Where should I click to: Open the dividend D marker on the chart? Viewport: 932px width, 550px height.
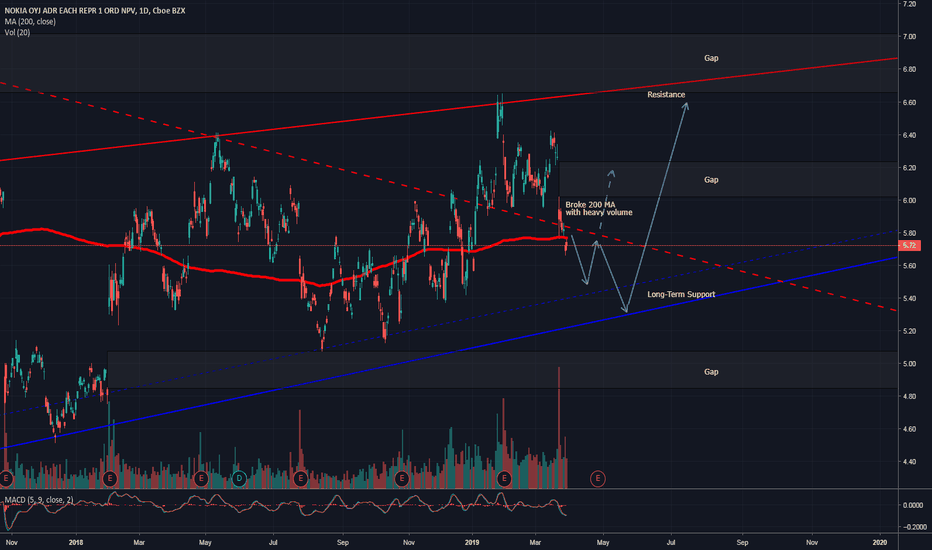tap(239, 478)
